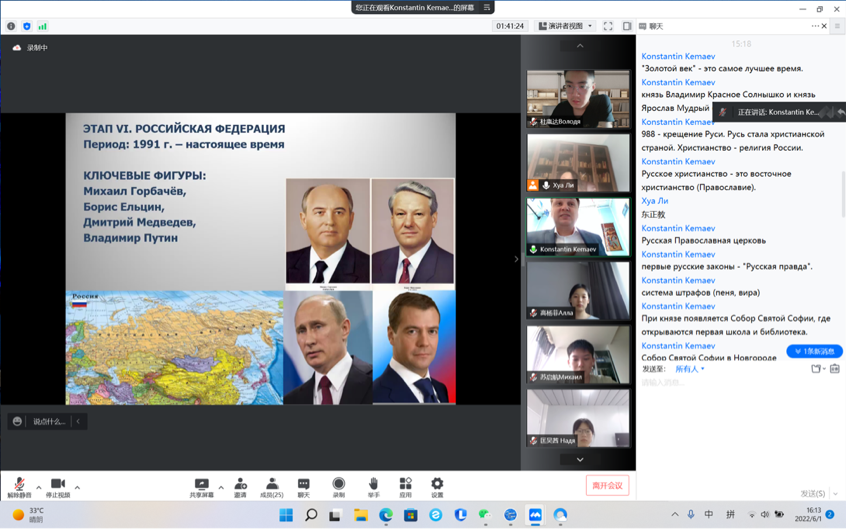Open the Windows Start menu
Image resolution: width=846 pixels, height=529 pixels.
(x=286, y=515)
